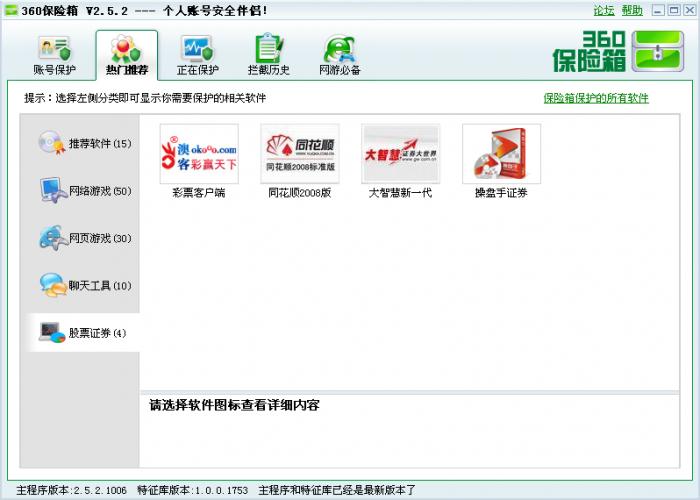Click the 推荐软件 disc icon
The width and height of the screenshot is (700, 500).
pyautogui.click(x=51, y=143)
